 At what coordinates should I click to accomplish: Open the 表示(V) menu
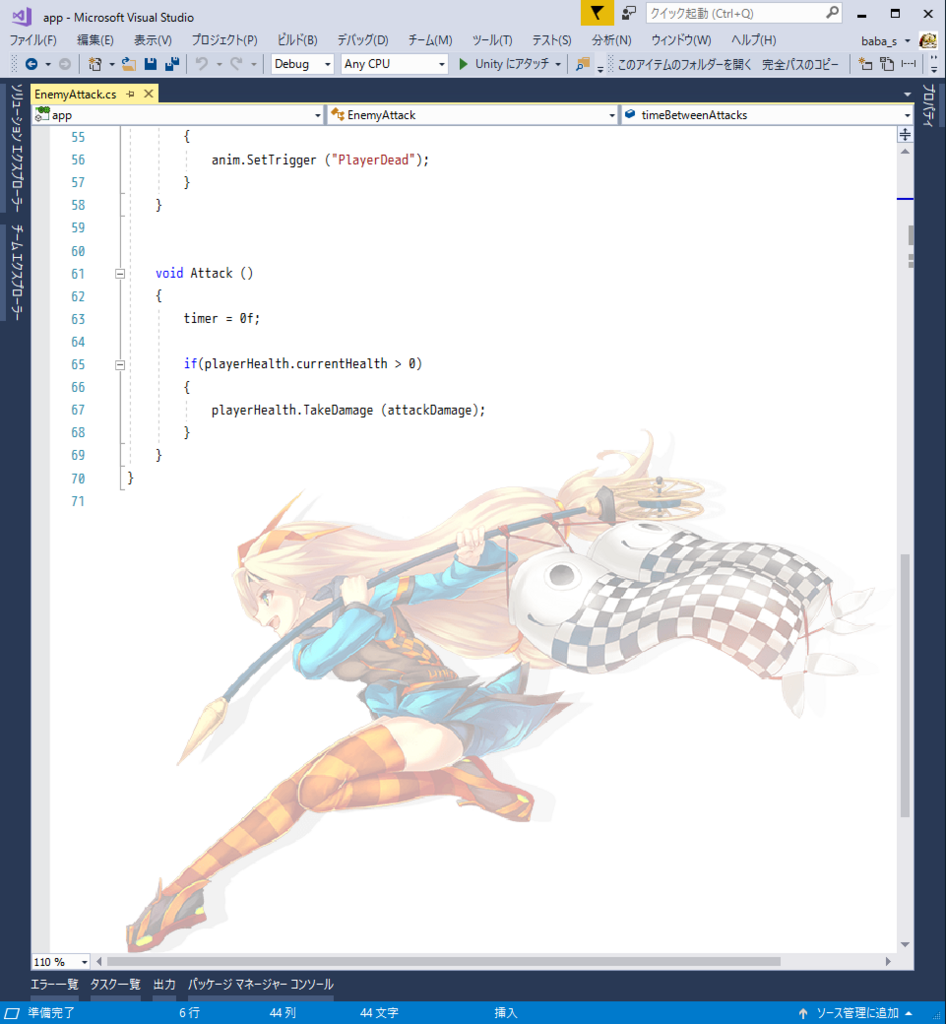tap(153, 40)
